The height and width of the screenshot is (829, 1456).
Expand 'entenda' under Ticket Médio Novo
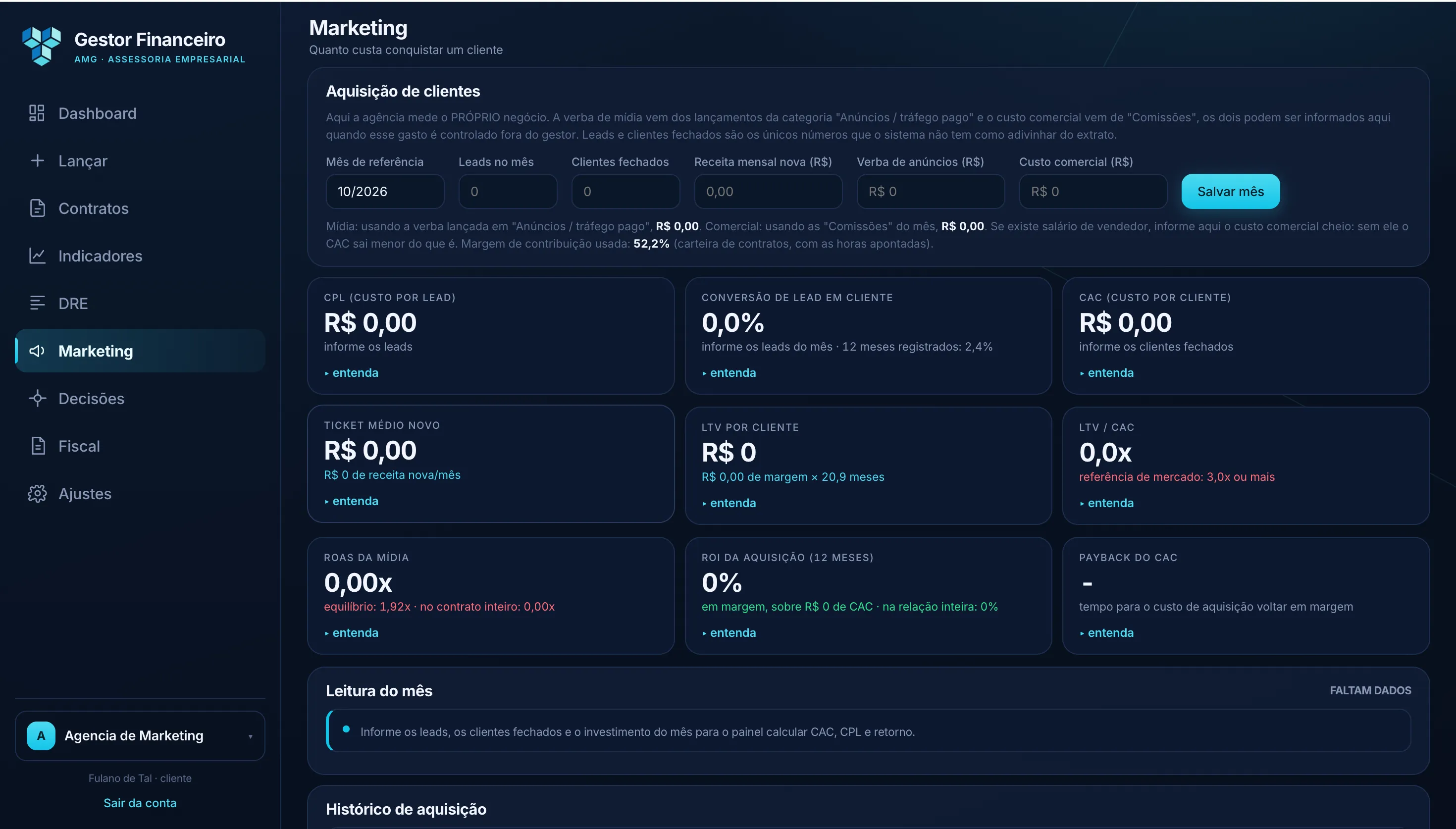tap(351, 501)
